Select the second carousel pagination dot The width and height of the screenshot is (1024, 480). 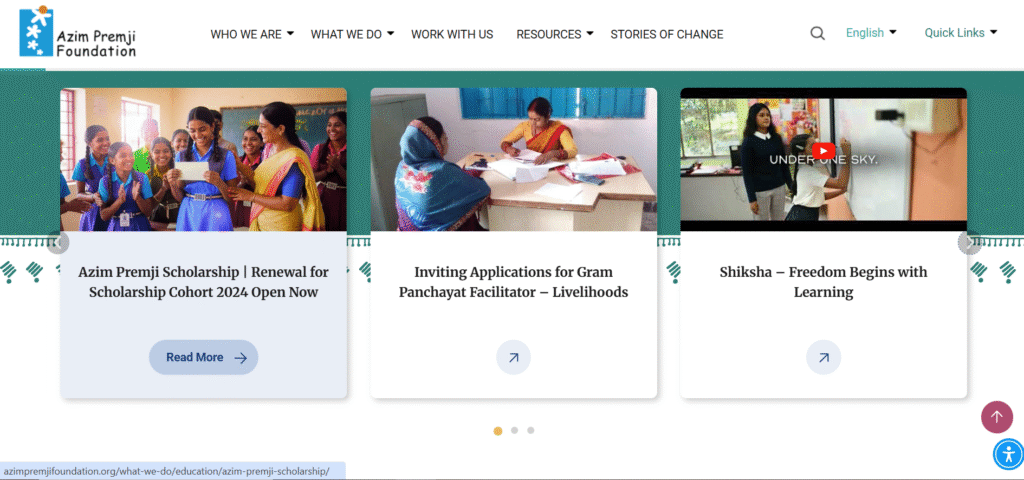[x=515, y=430]
